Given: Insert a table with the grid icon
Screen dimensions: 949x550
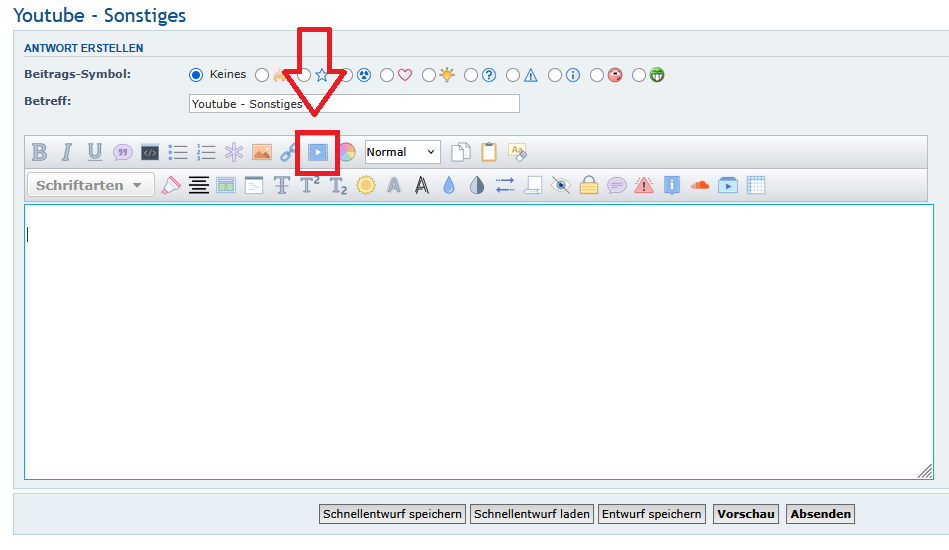Looking at the screenshot, I should point(756,185).
